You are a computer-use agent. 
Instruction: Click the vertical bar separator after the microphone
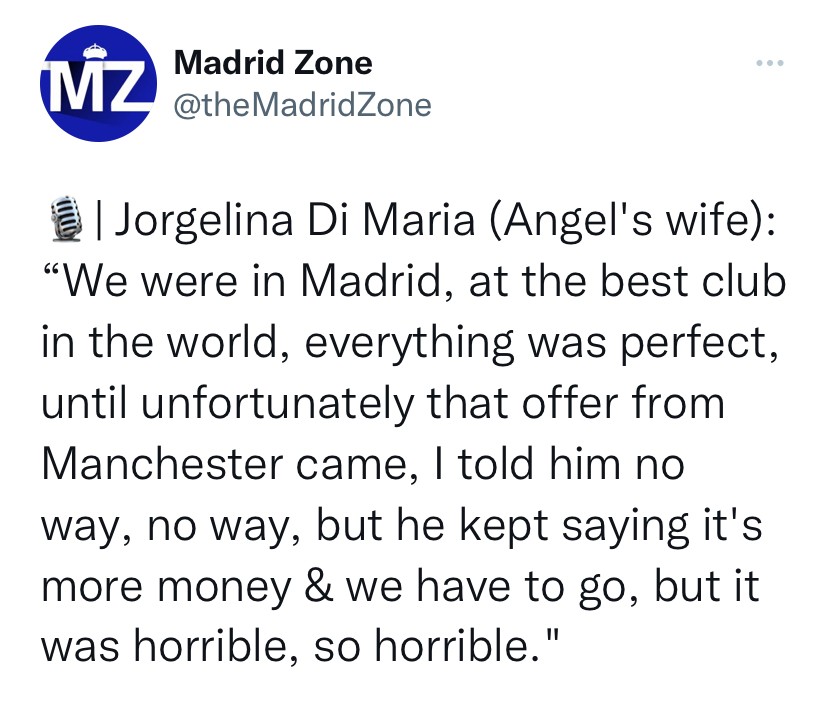(101, 220)
